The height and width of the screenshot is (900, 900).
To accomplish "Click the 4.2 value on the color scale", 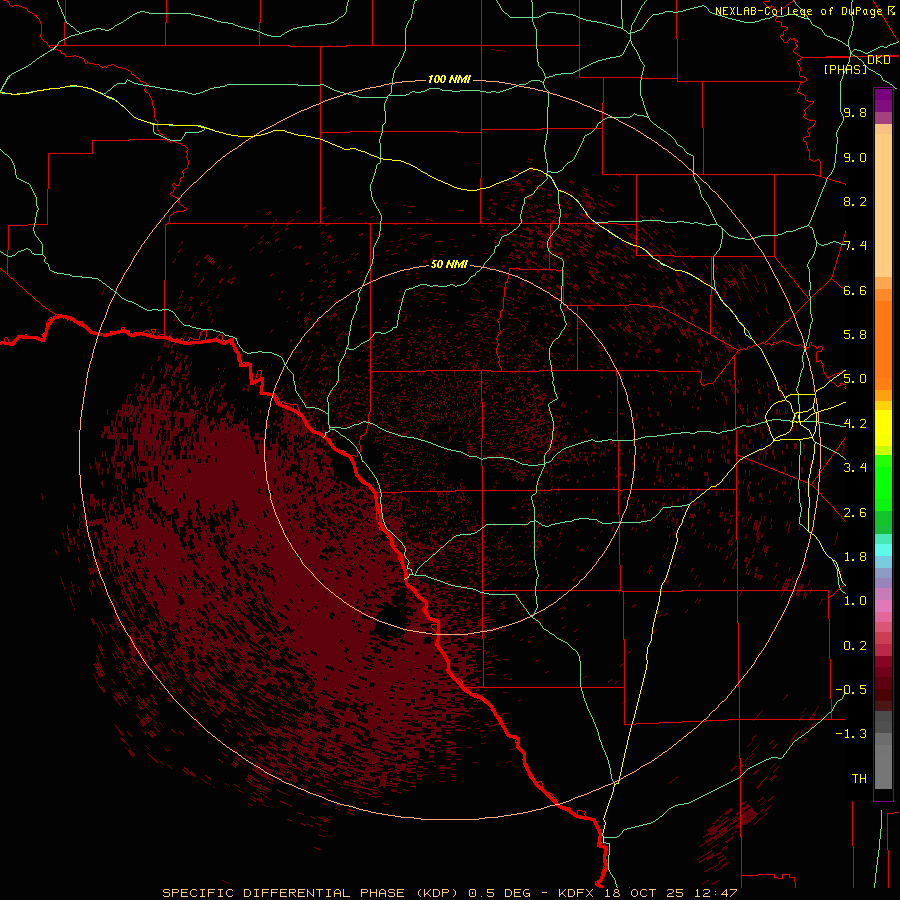I will click(x=855, y=424).
